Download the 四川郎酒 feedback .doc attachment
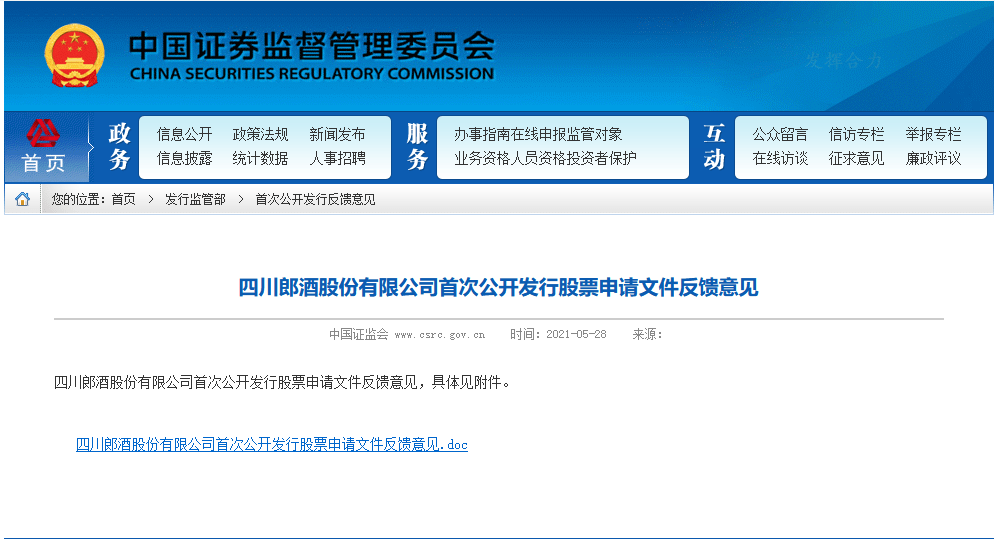The image size is (995, 539). click(272, 444)
